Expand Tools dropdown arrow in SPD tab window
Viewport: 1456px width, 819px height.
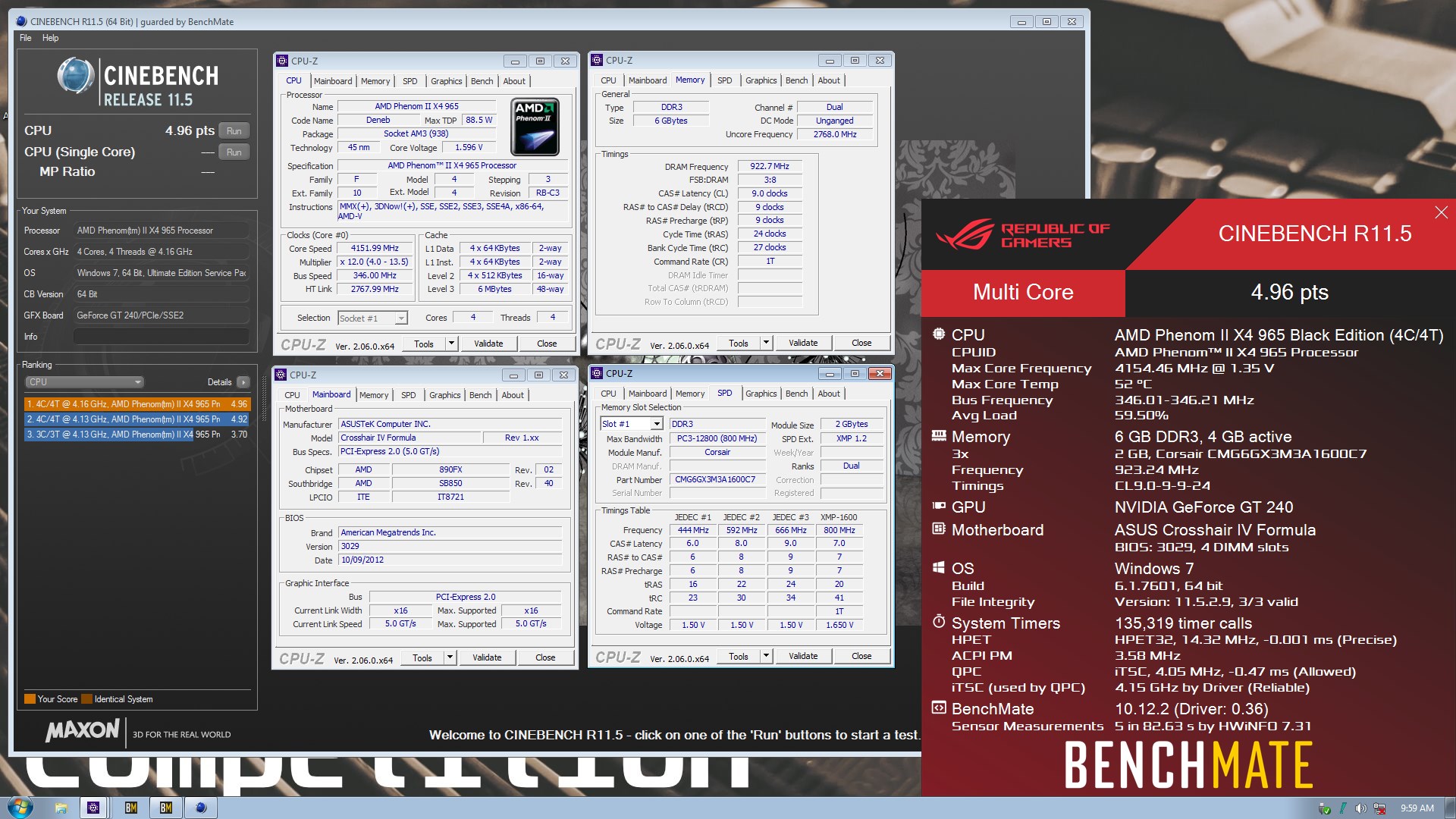(x=766, y=656)
